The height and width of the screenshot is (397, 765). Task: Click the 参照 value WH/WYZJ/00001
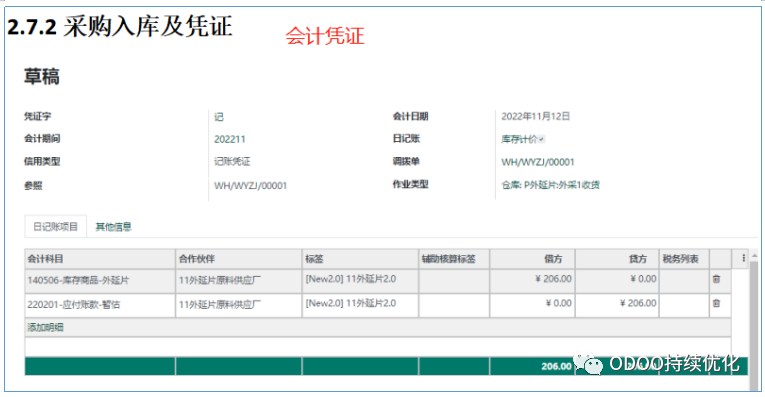pyautogui.click(x=250, y=186)
